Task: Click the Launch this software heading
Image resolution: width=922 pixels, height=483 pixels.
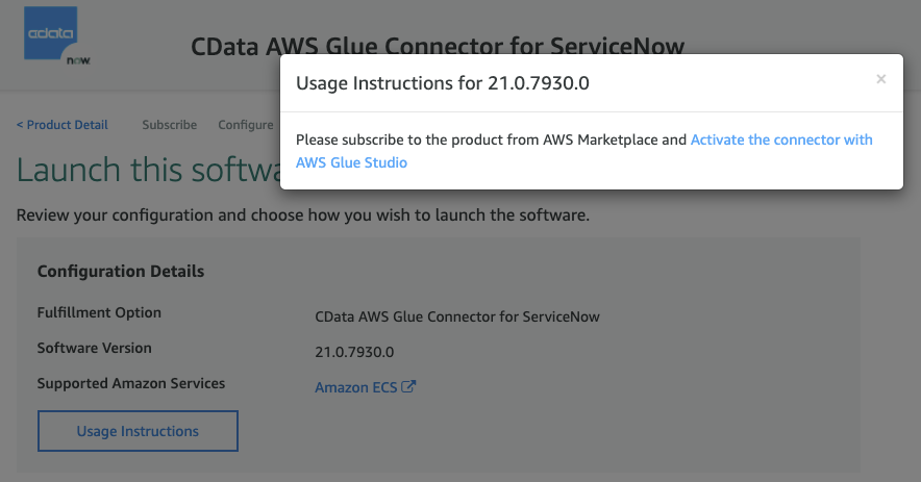Action: (x=147, y=170)
